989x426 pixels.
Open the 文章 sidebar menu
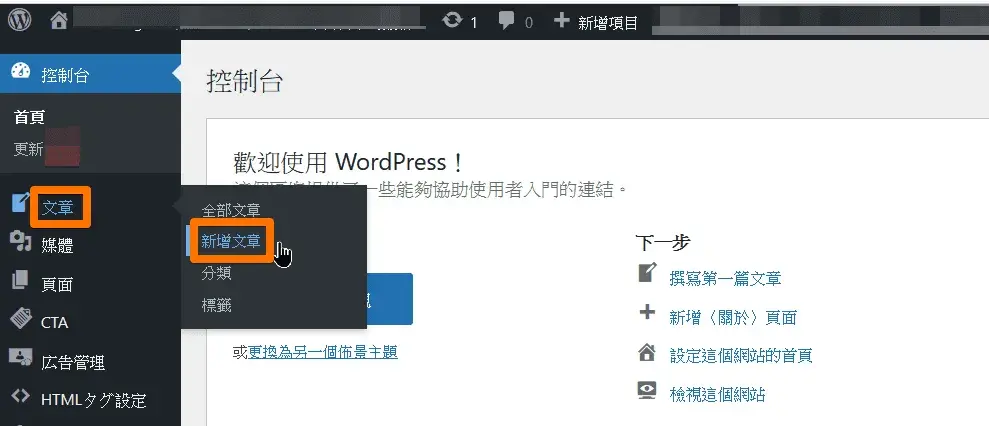point(57,208)
